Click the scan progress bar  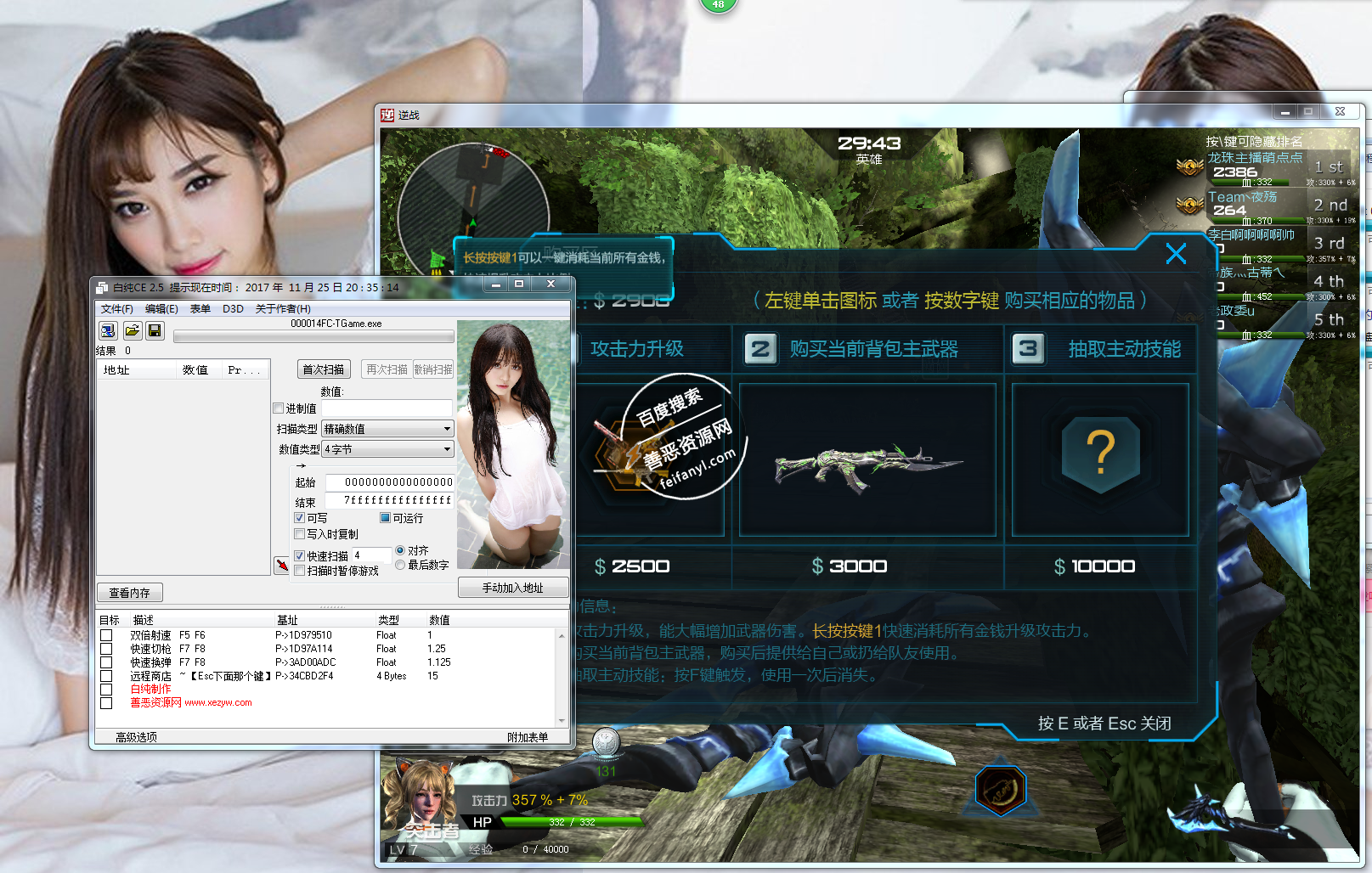coord(313,337)
